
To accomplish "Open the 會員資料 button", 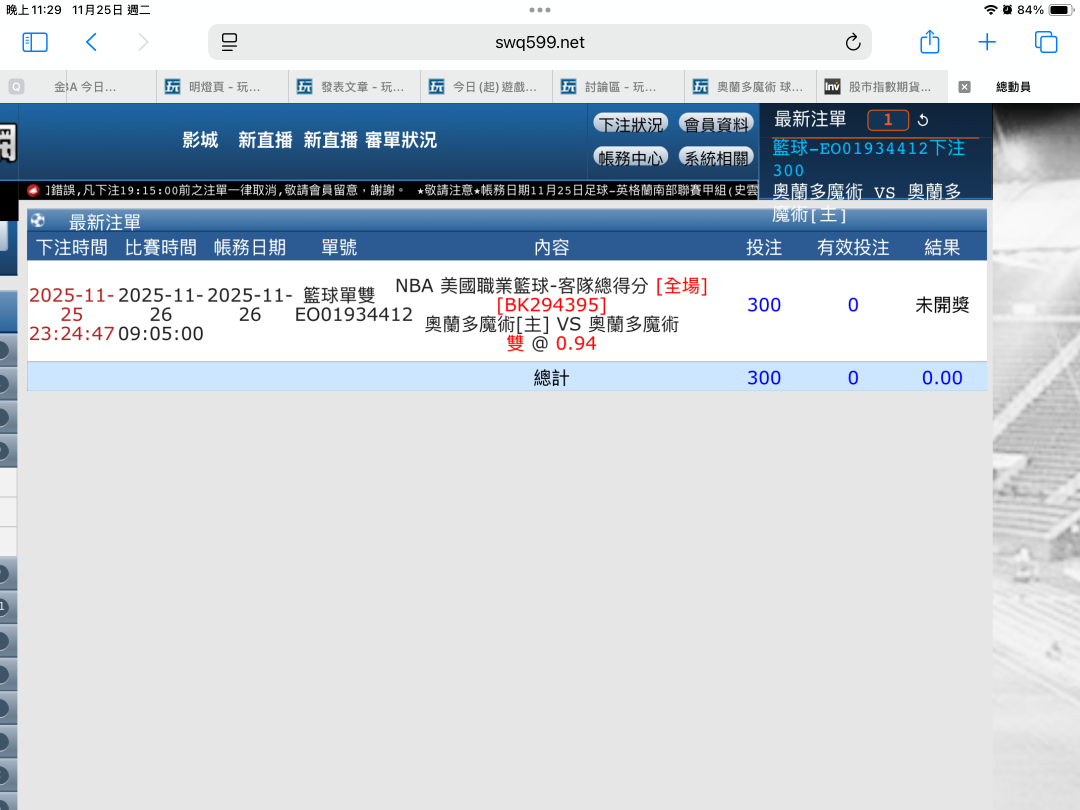I will click(x=716, y=124).
